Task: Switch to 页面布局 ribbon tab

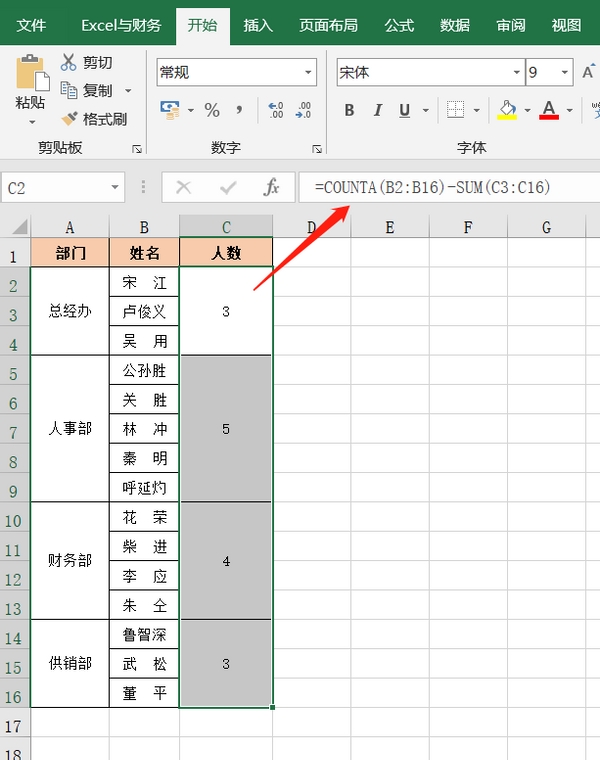Action: 329,25
